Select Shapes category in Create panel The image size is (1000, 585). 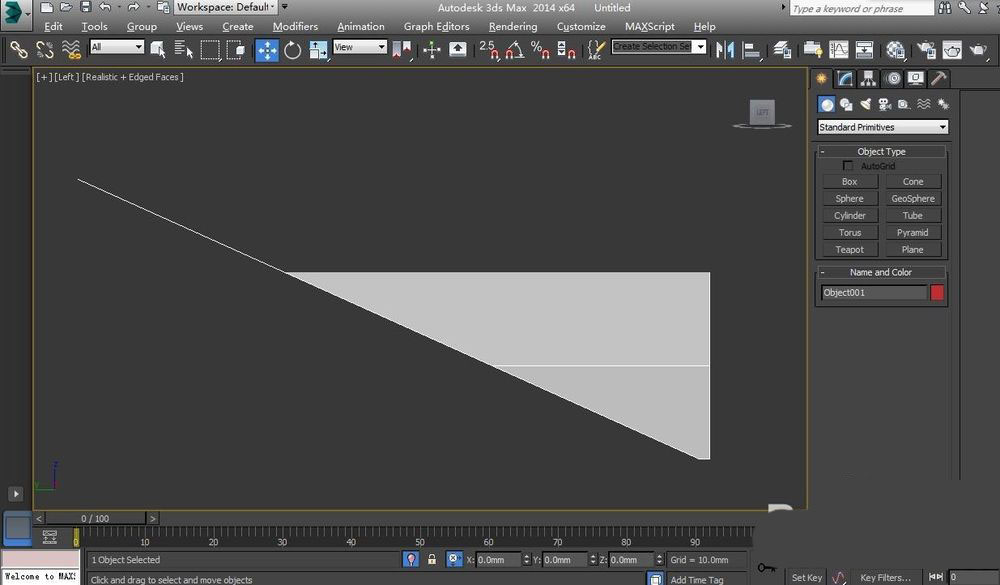[x=846, y=104]
